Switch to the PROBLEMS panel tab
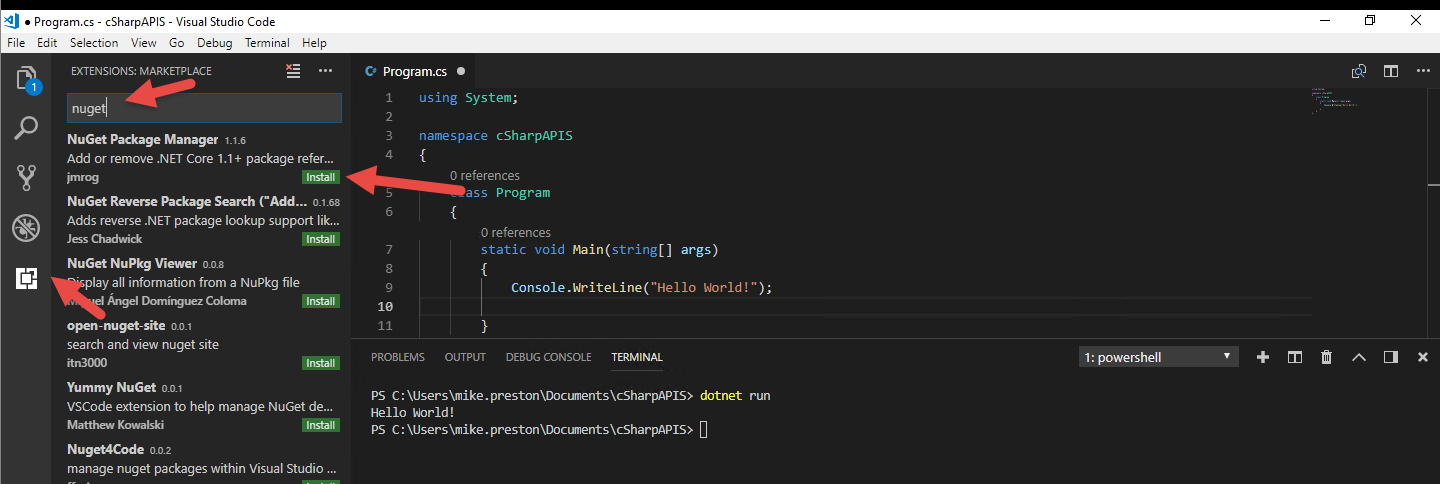This screenshot has width=1440, height=484. click(397, 357)
